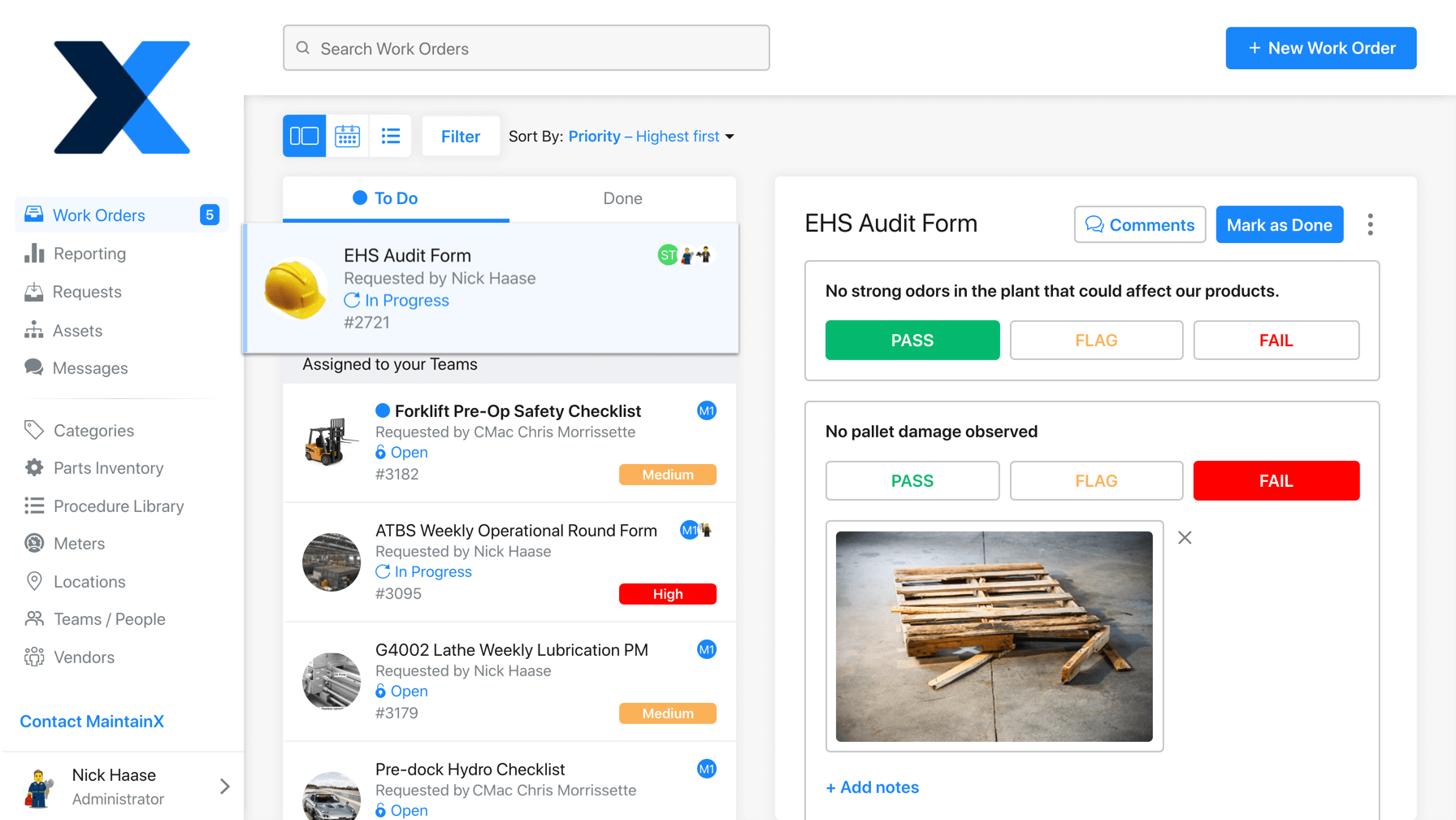Focus the Search Work Orders field
This screenshot has width=1456, height=820.
pos(526,48)
